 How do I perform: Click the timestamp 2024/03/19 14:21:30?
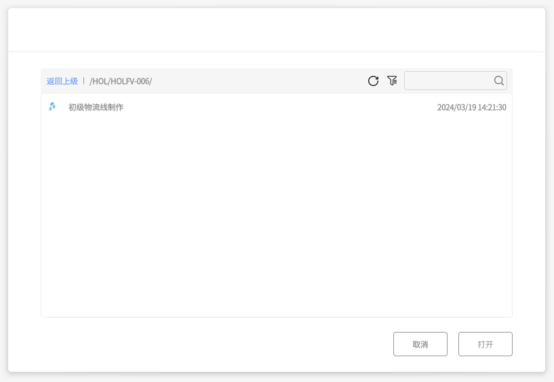[472, 107]
